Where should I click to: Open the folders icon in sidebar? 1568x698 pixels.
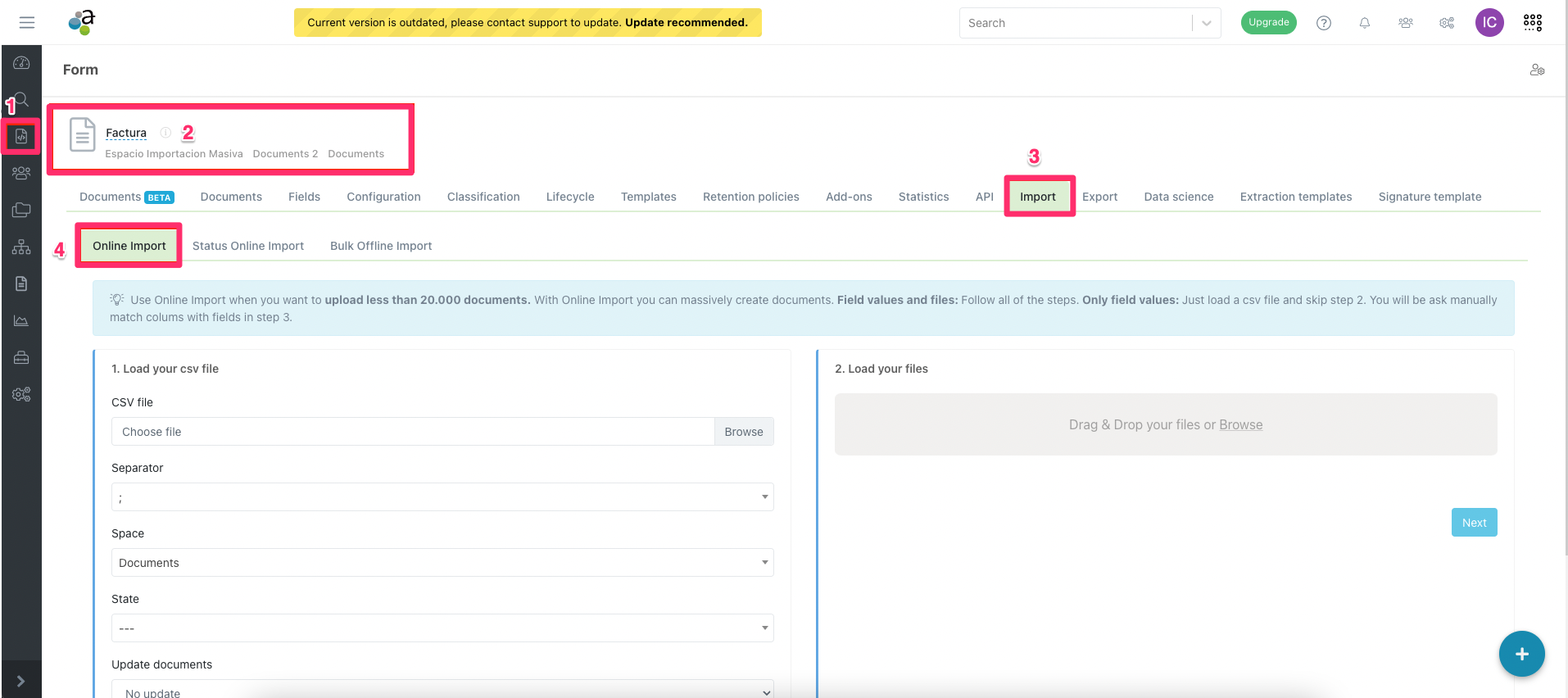click(21, 211)
